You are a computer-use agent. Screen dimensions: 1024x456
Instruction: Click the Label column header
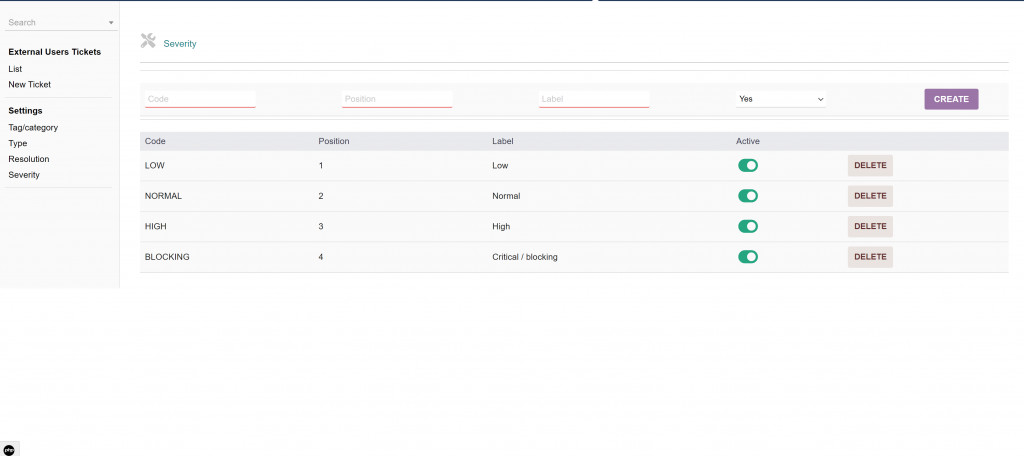(503, 141)
